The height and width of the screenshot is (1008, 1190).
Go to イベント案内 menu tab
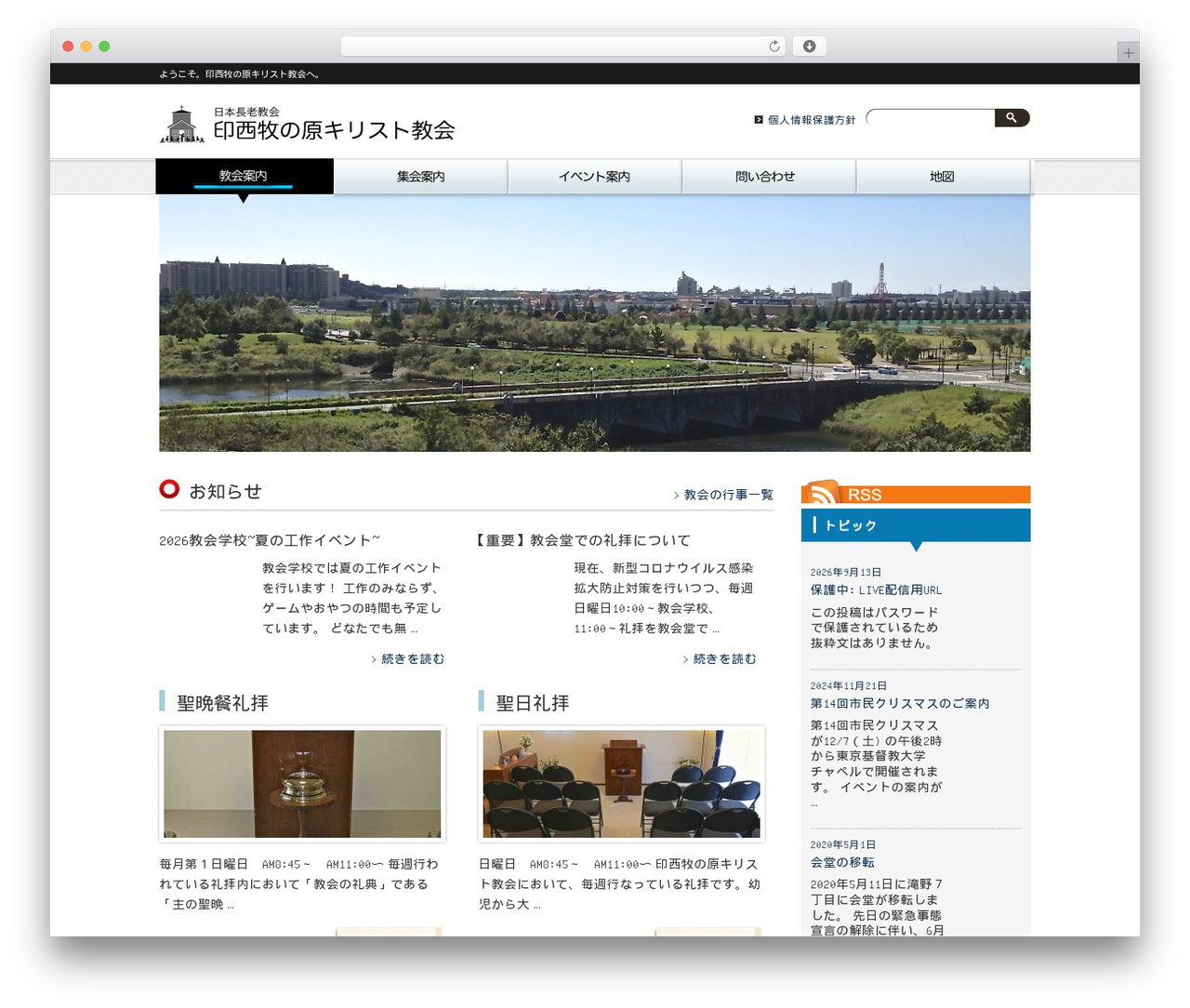click(x=595, y=177)
